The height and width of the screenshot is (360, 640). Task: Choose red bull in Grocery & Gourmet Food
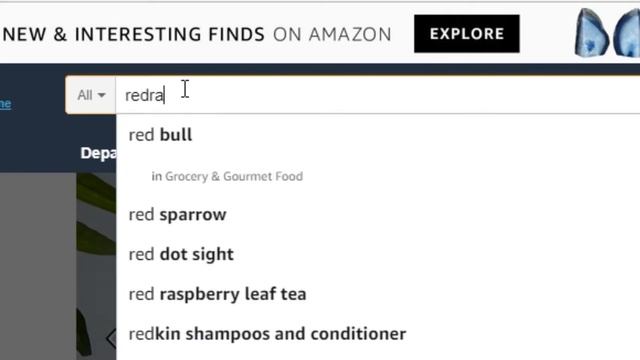227,176
